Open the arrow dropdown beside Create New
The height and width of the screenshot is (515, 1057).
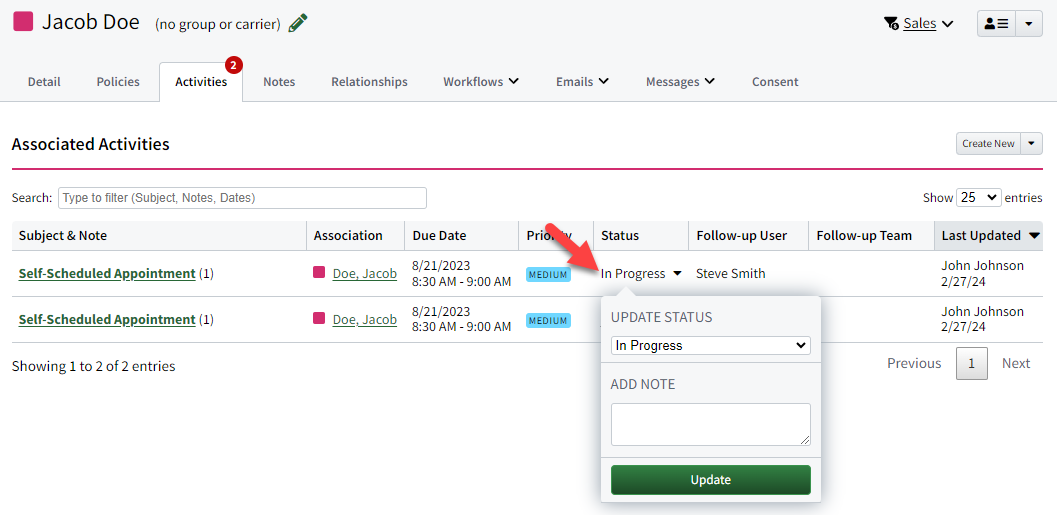1031,144
